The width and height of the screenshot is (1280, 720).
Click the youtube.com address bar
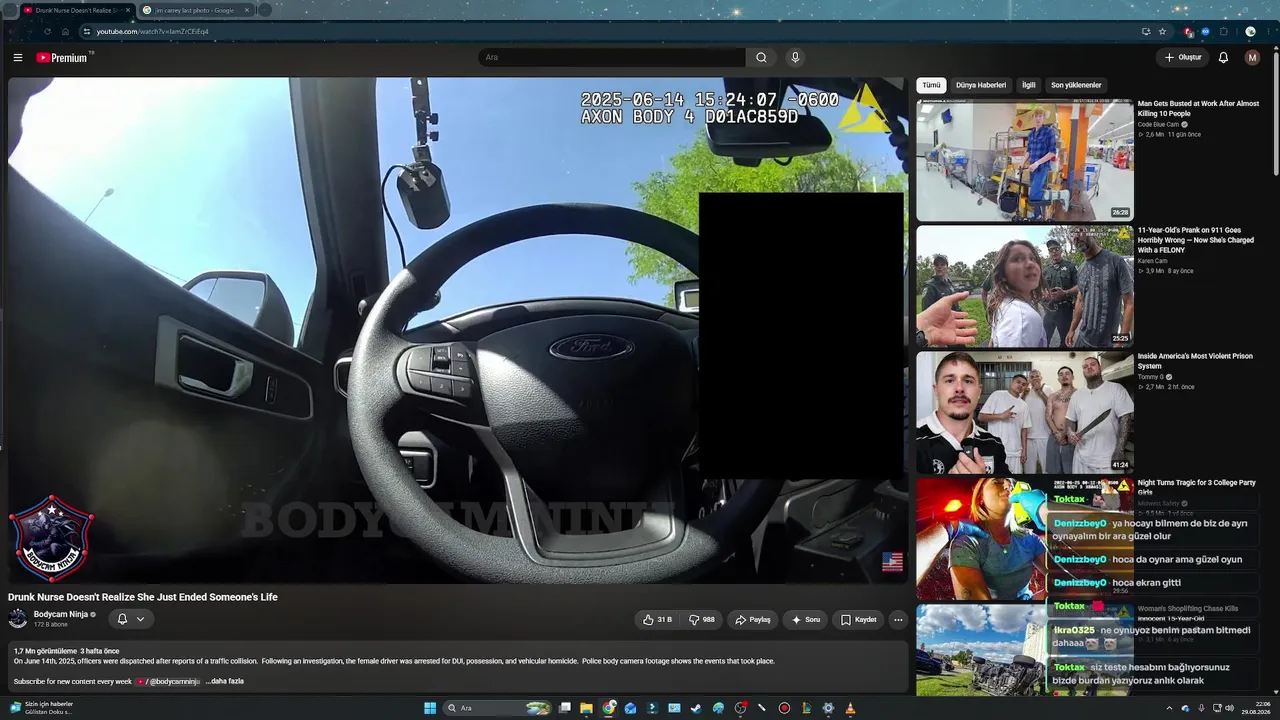click(600, 31)
